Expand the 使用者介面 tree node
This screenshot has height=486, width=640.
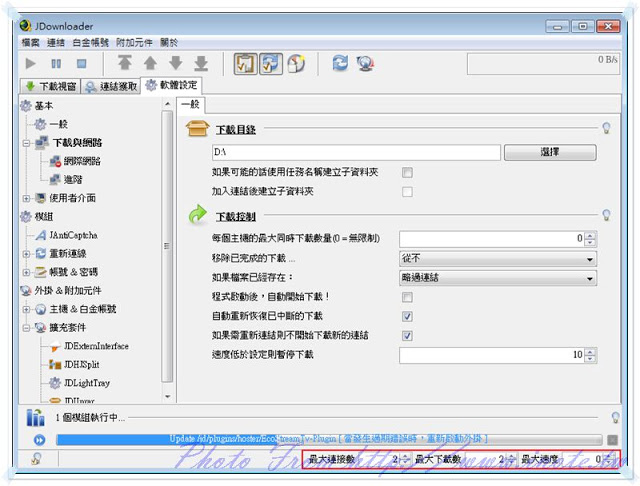click(x=27, y=199)
